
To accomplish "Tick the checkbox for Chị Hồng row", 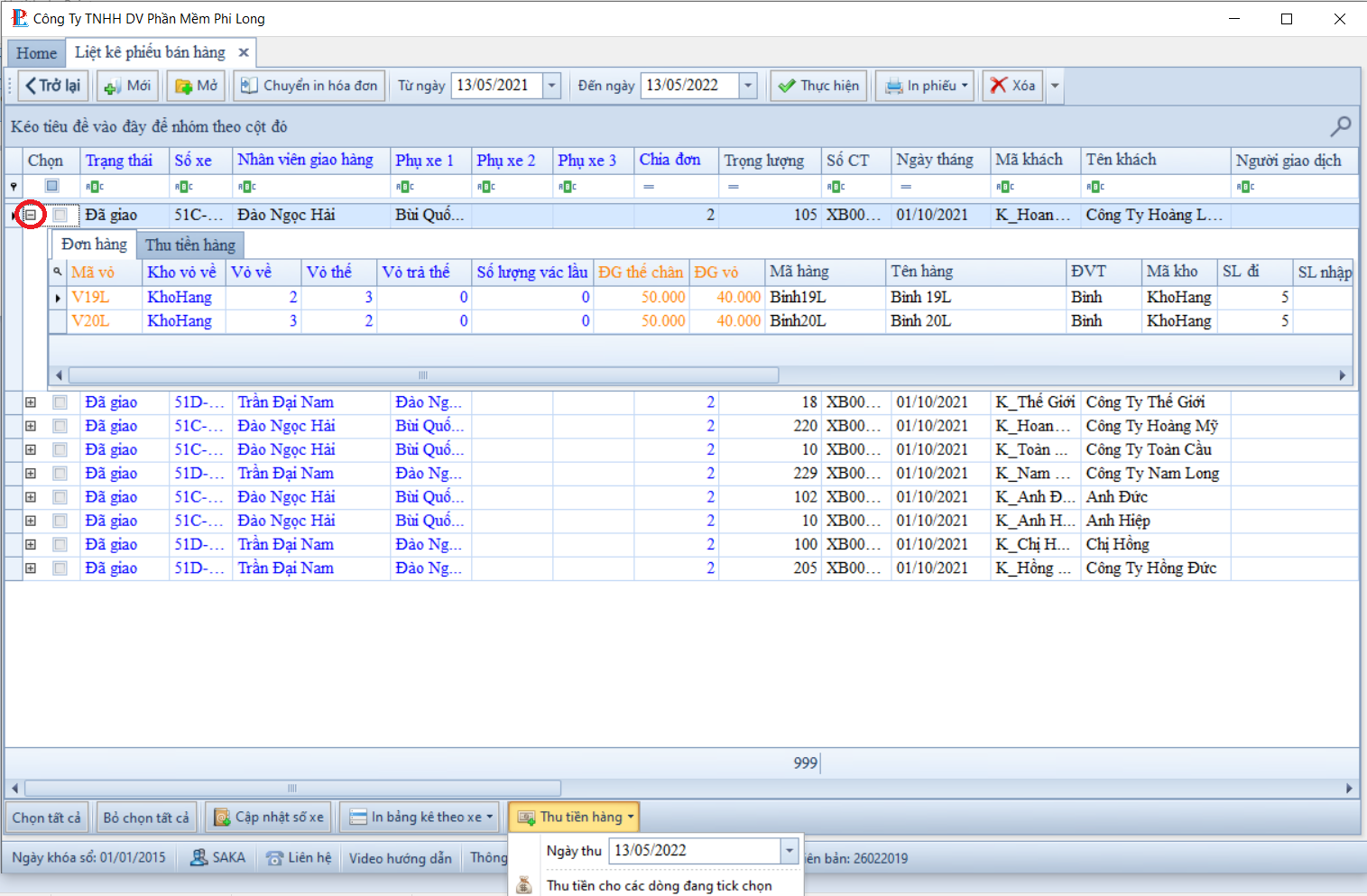I will pos(60,544).
